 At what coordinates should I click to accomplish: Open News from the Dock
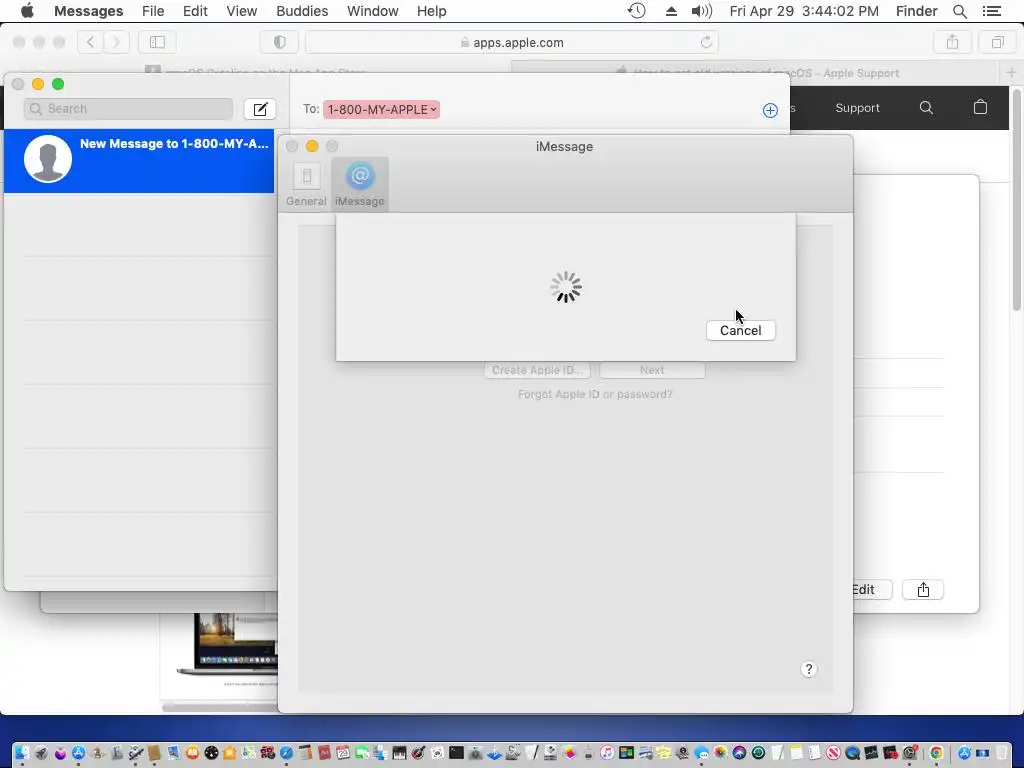833,753
